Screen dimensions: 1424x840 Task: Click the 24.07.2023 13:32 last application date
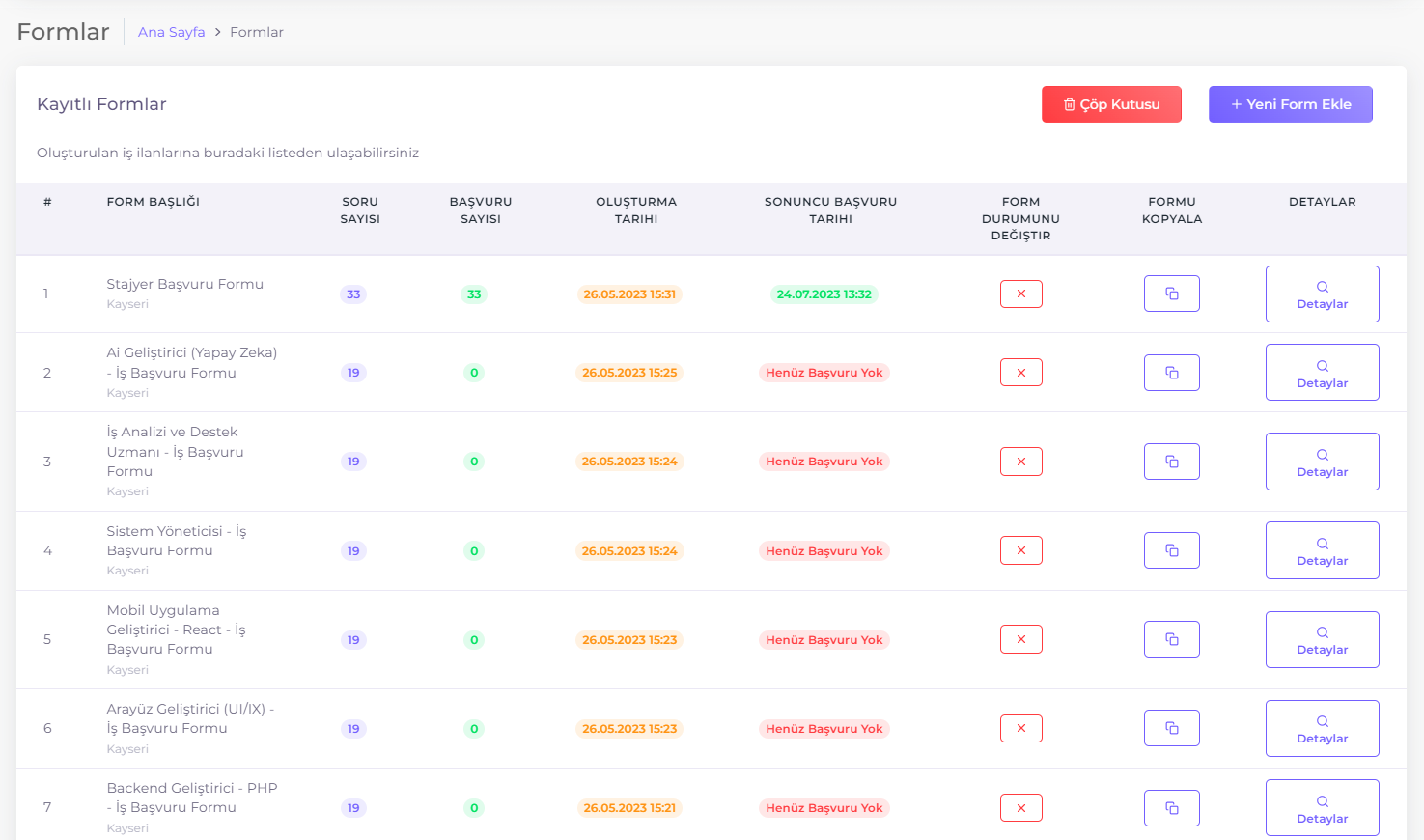point(824,294)
